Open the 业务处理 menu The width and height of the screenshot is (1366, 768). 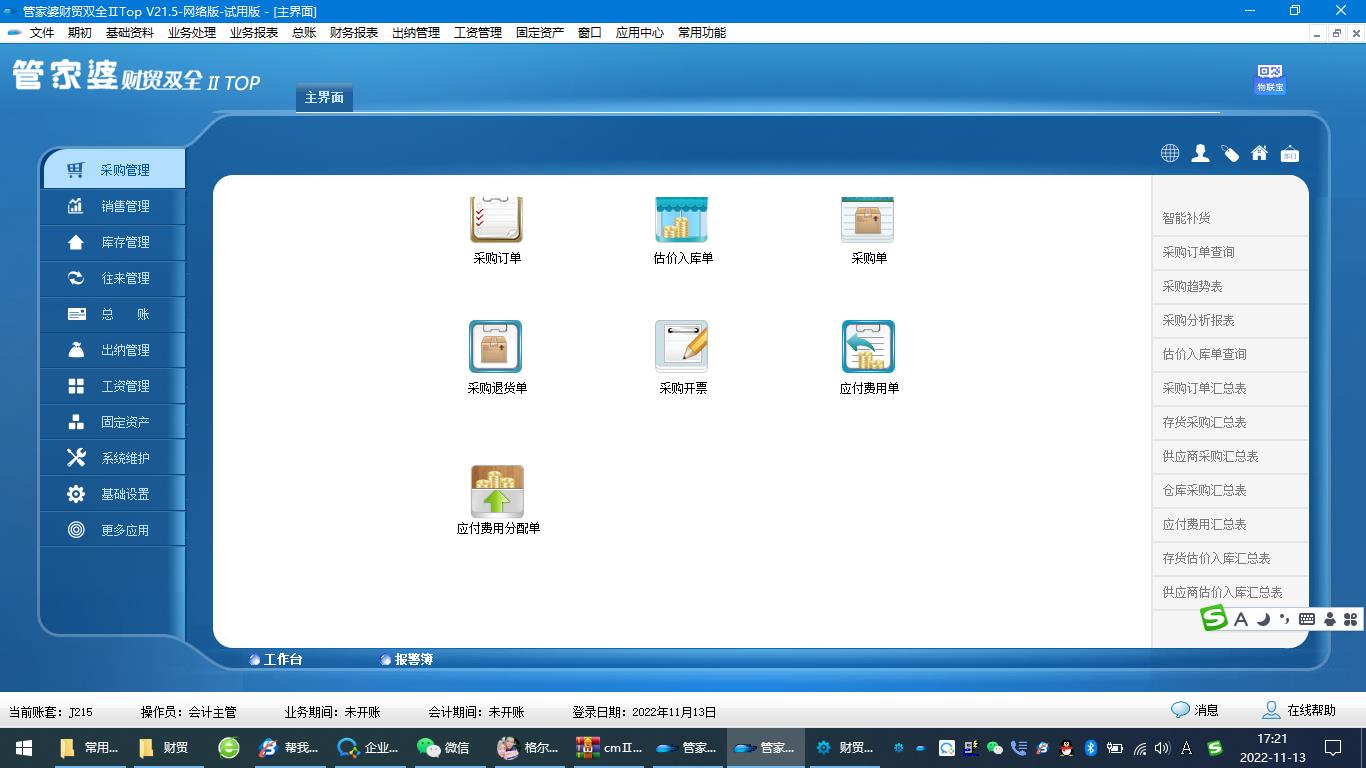coord(192,33)
